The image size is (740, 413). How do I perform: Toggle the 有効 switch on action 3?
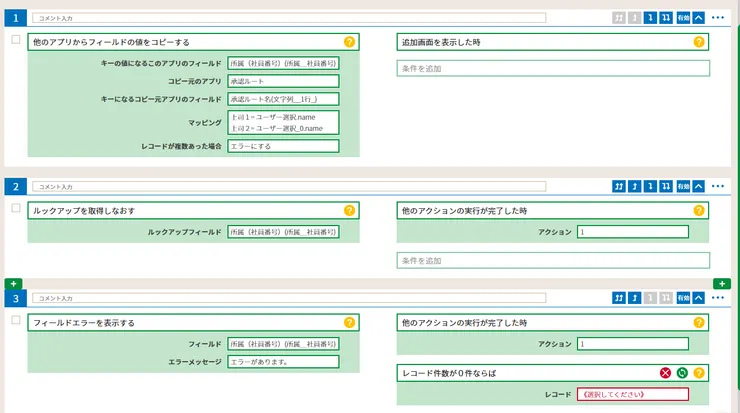point(683,297)
